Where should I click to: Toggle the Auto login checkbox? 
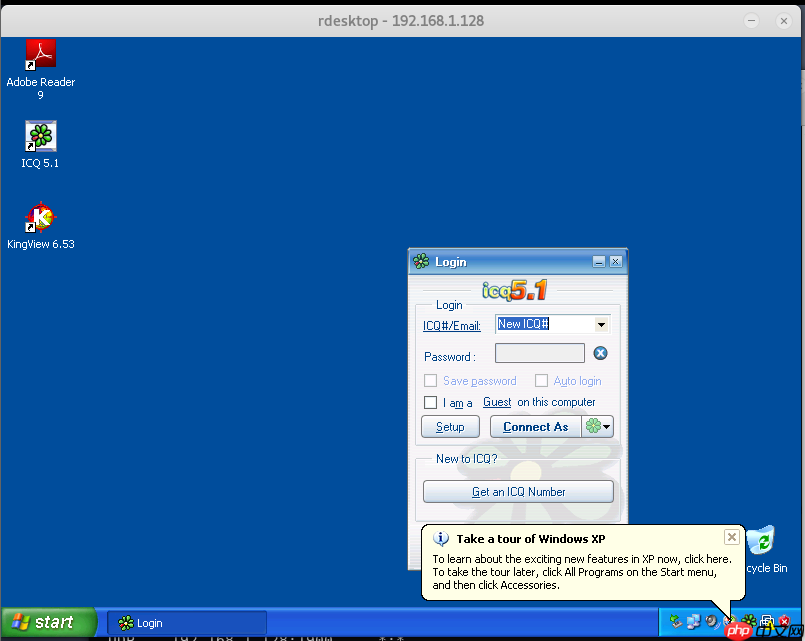tap(542, 381)
